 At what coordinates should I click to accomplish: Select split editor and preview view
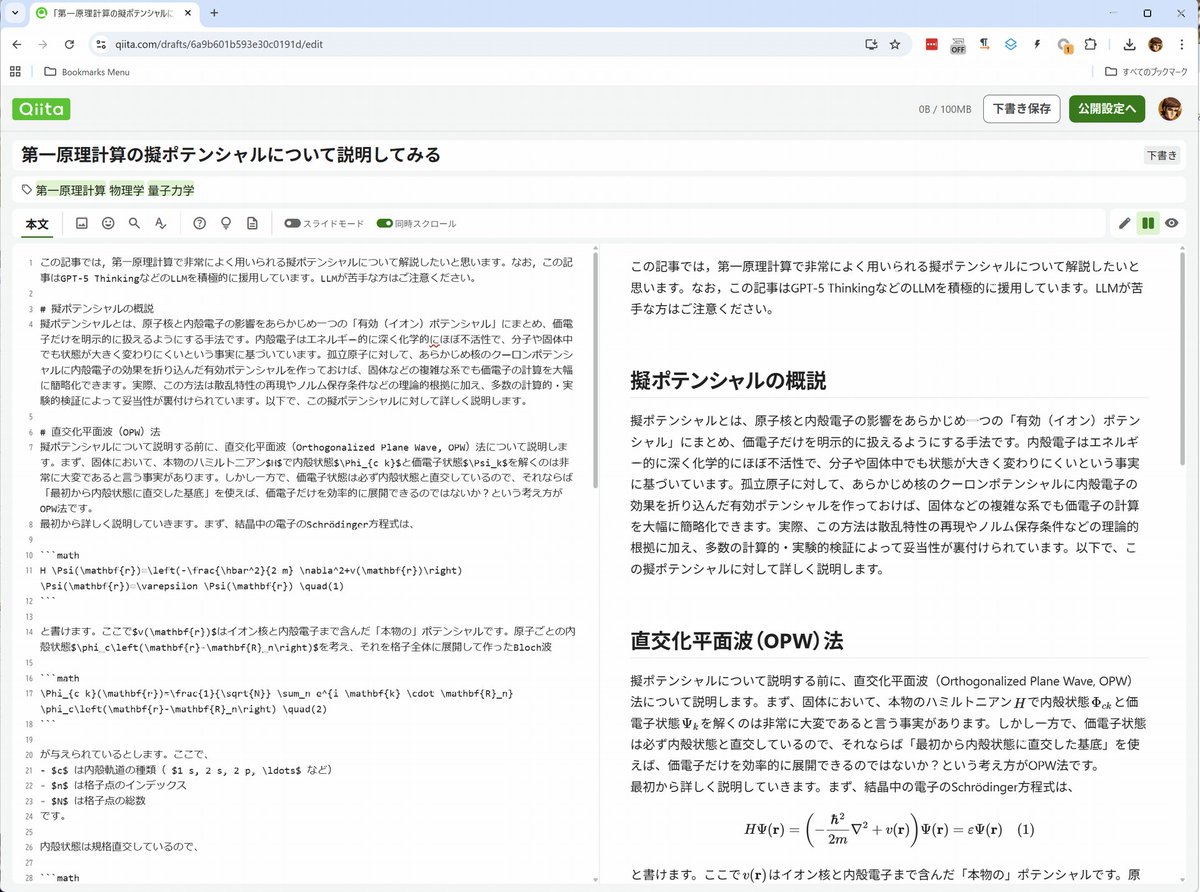1148,223
